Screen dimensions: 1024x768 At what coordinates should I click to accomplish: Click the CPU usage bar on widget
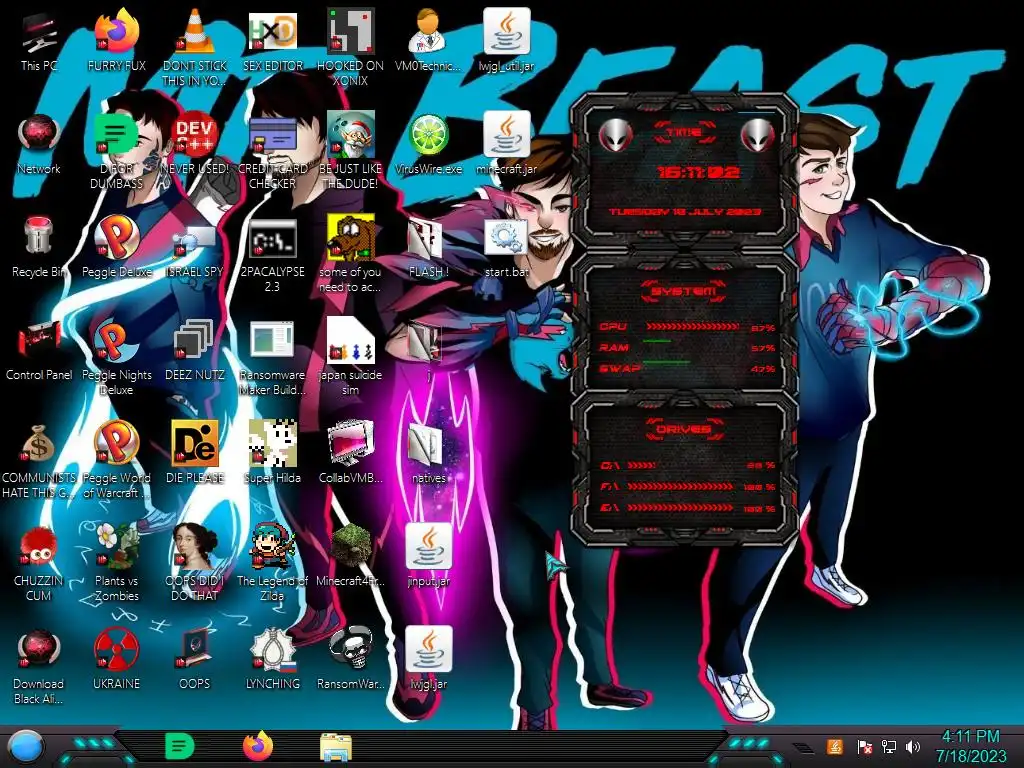click(x=692, y=327)
